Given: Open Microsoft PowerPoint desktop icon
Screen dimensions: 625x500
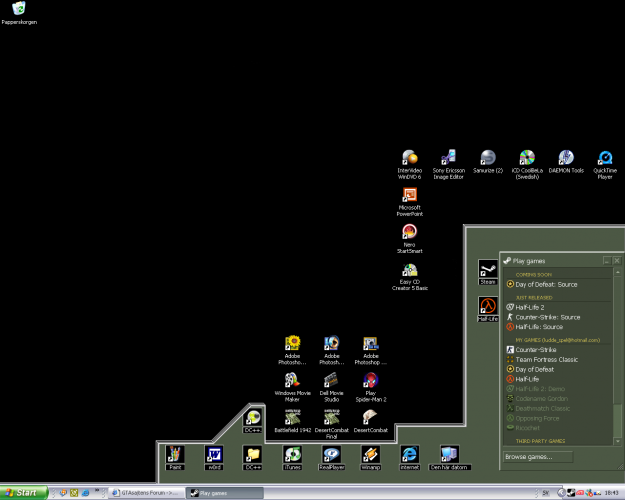Looking at the screenshot, I should pyautogui.click(x=409, y=195).
